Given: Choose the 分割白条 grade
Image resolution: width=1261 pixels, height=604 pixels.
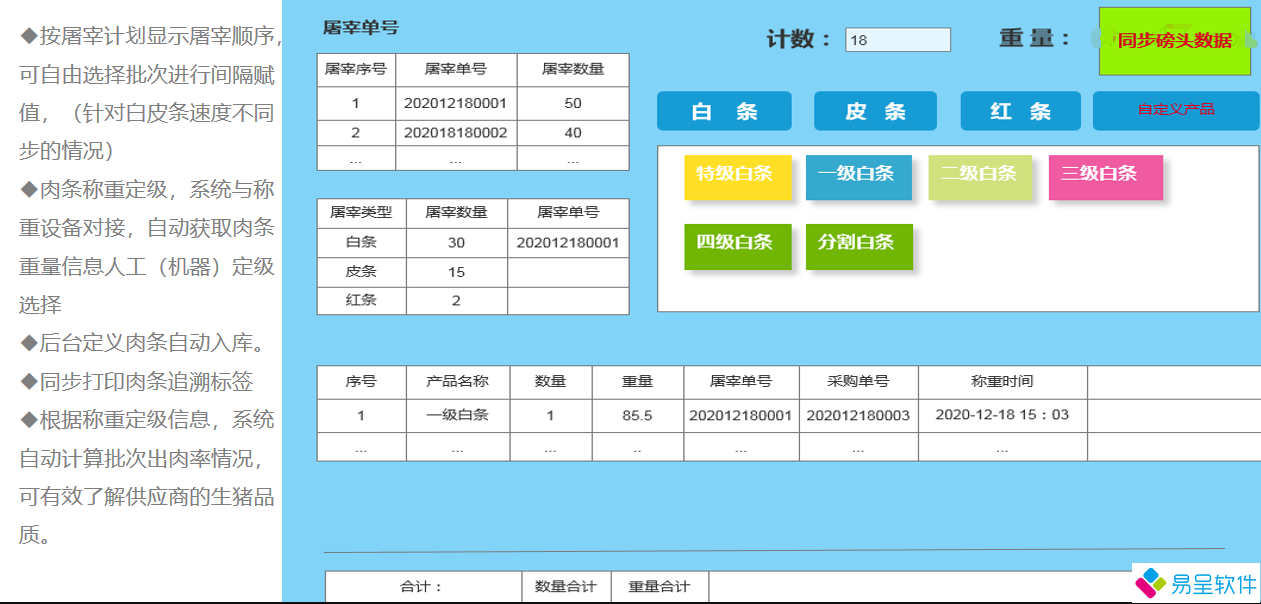Looking at the screenshot, I should tap(859, 243).
